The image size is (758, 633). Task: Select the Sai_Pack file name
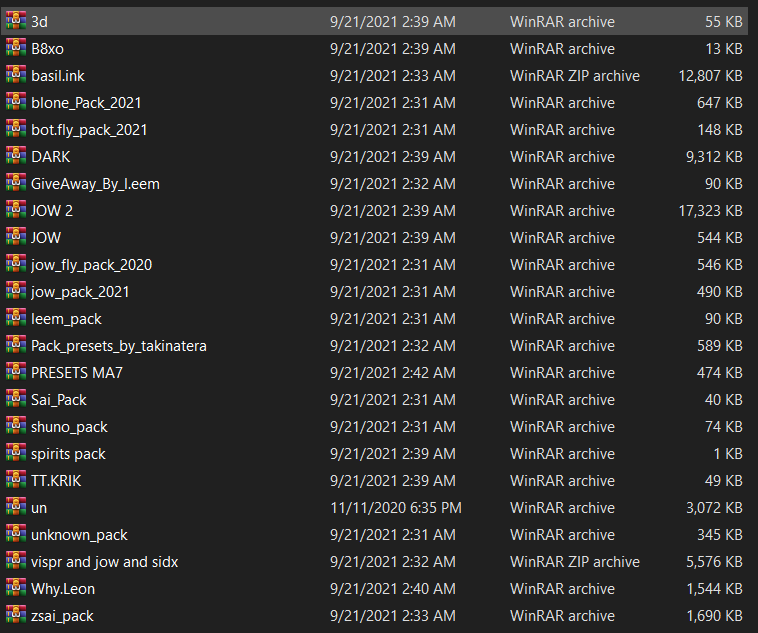58,400
